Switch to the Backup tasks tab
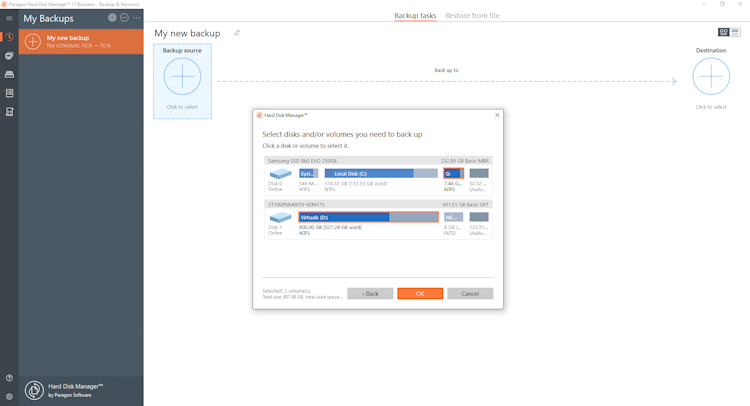Viewport: 750px width, 406px height. [x=415, y=16]
